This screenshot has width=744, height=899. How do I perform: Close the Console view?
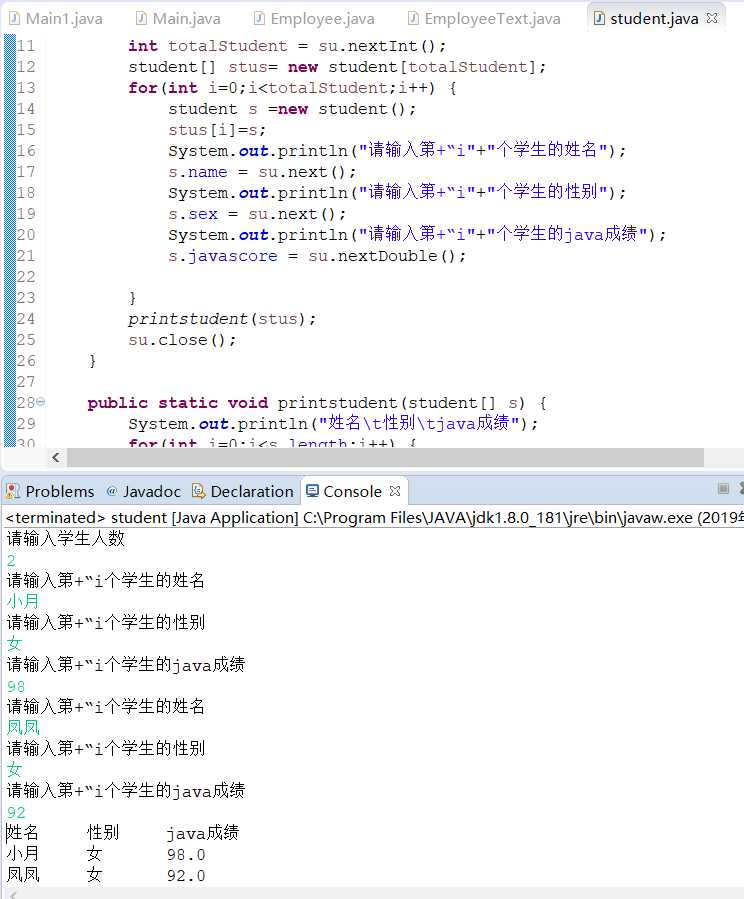(x=395, y=491)
